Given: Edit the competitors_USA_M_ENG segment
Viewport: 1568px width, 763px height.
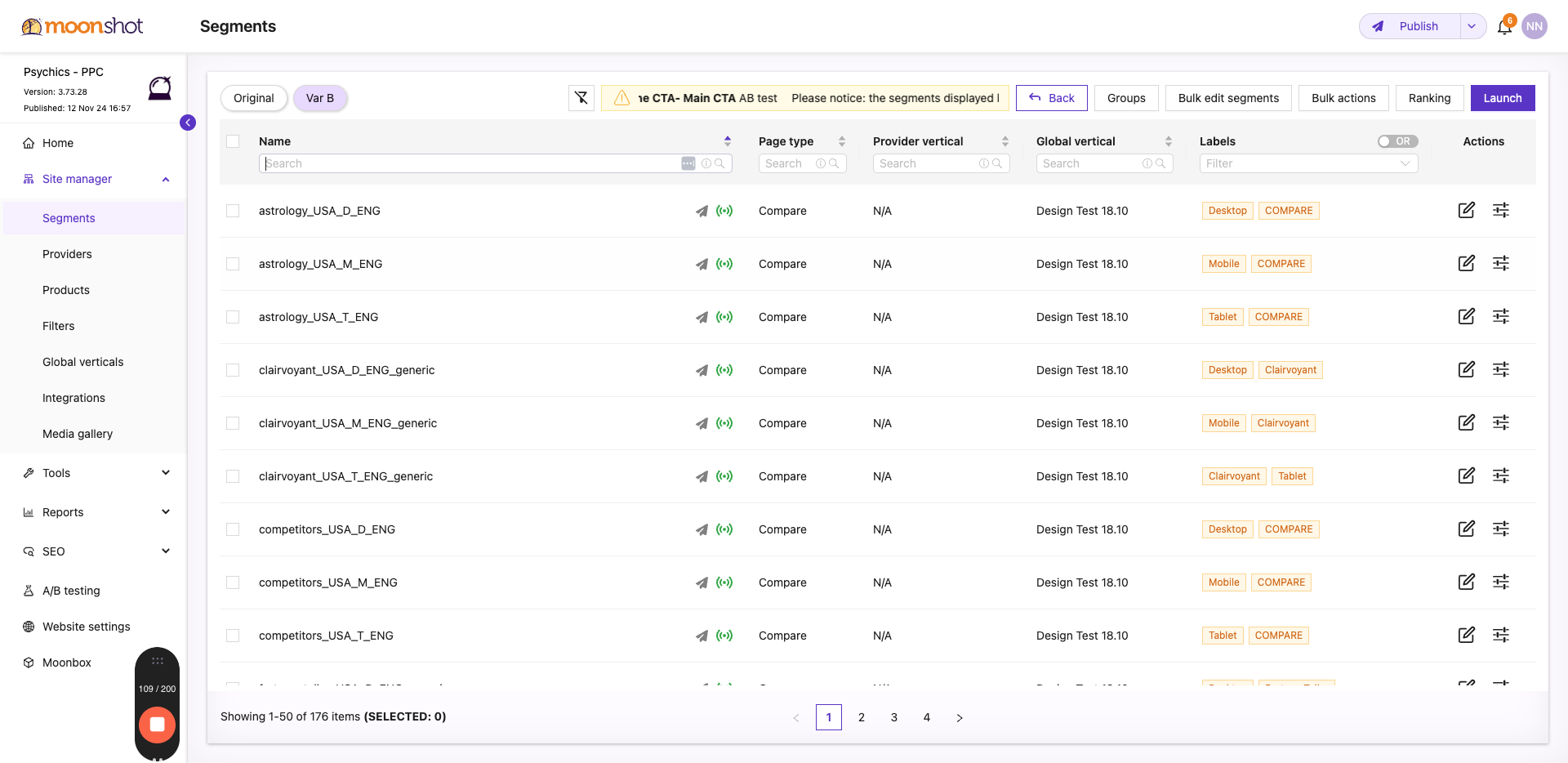Looking at the screenshot, I should click(x=1467, y=582).
